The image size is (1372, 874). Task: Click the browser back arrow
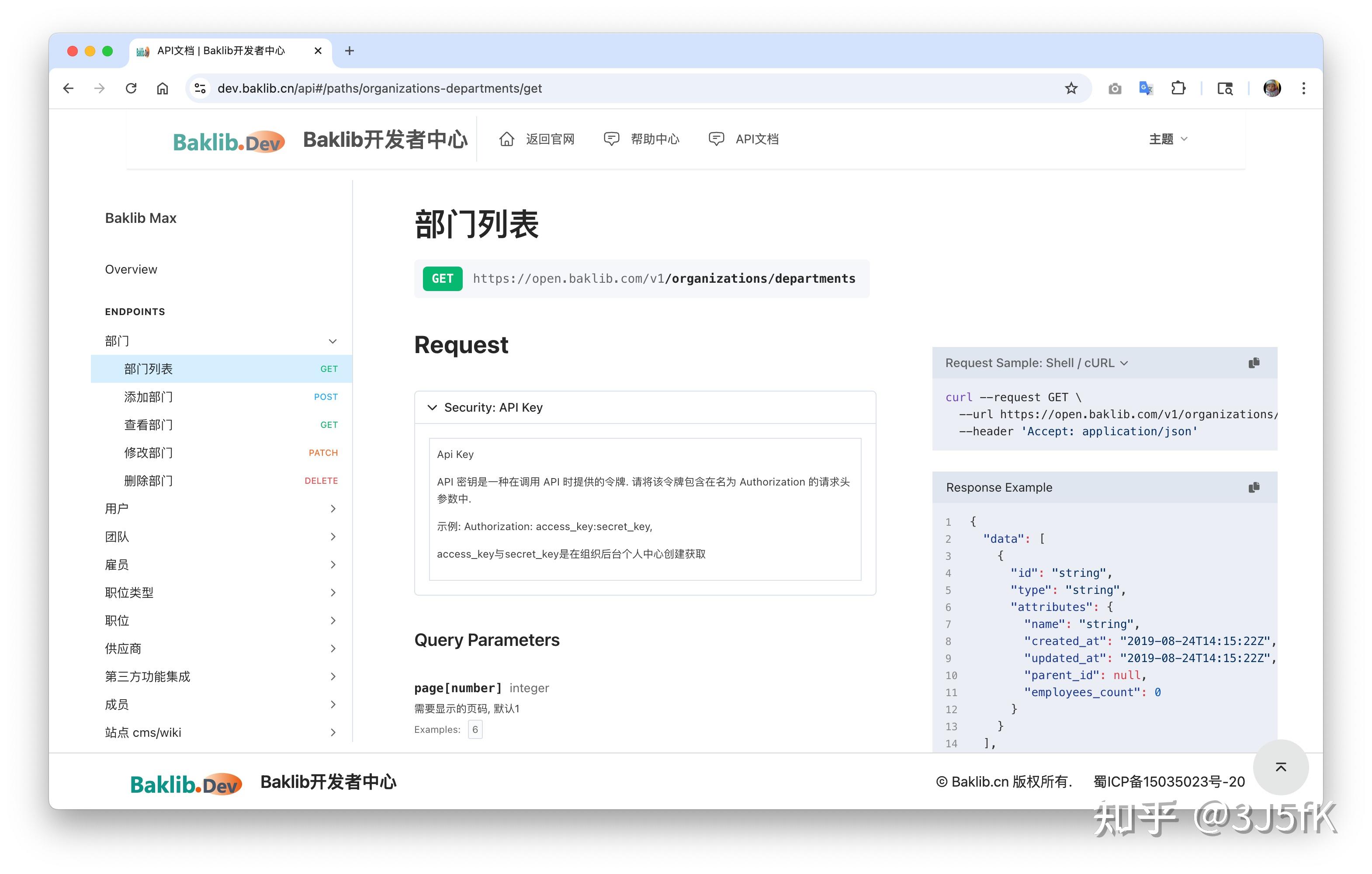coord(68,88)
